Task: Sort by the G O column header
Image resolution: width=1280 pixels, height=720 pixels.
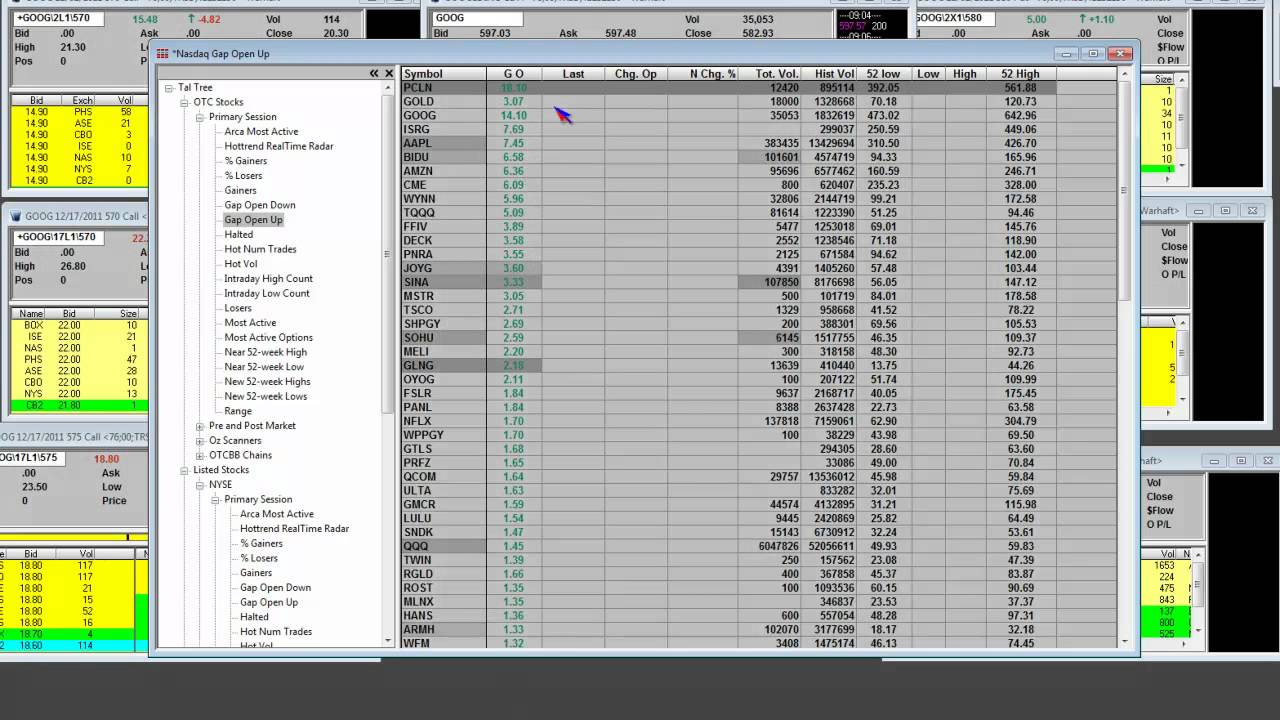Action: coord(514,74)
